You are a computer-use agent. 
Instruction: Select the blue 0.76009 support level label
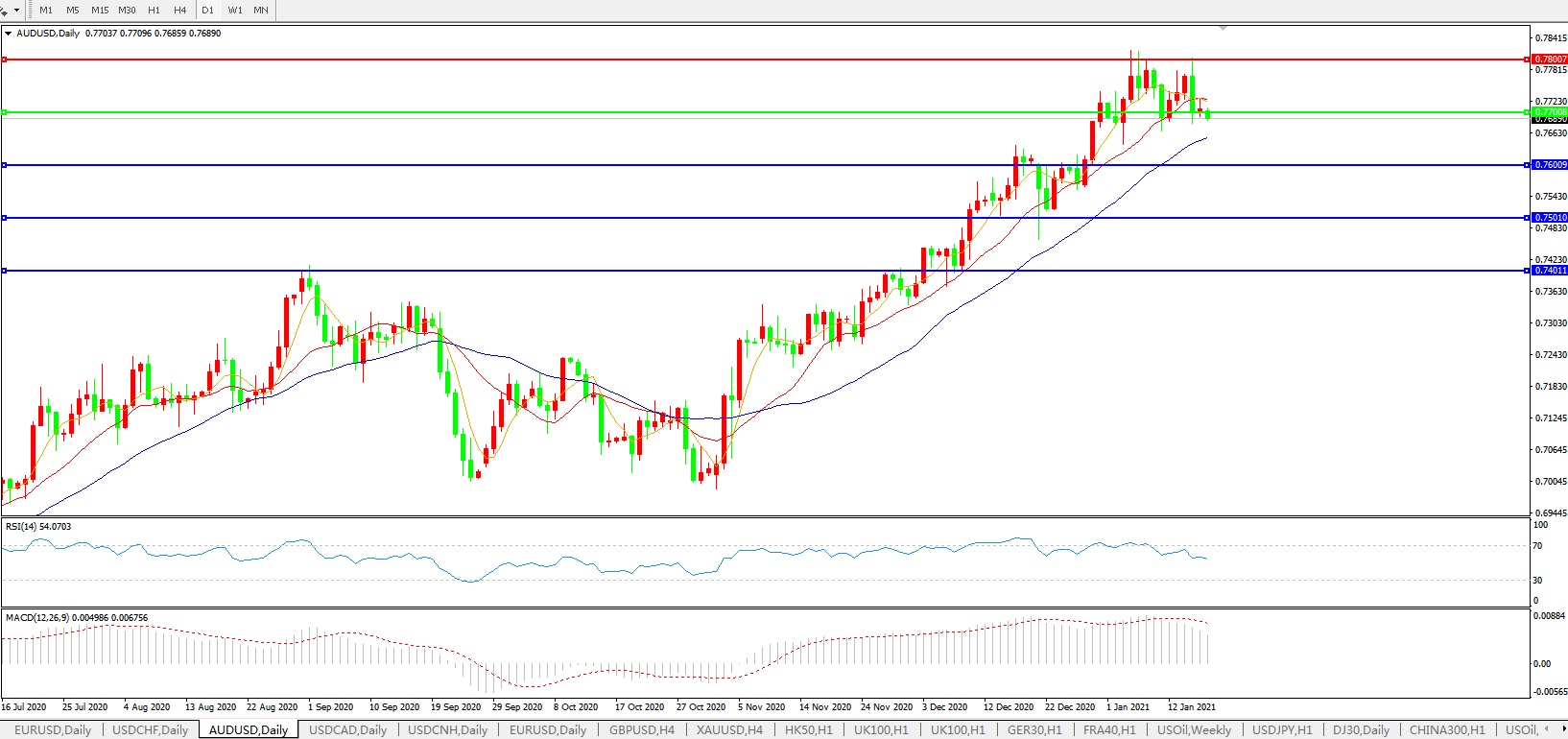(1550, 165)
